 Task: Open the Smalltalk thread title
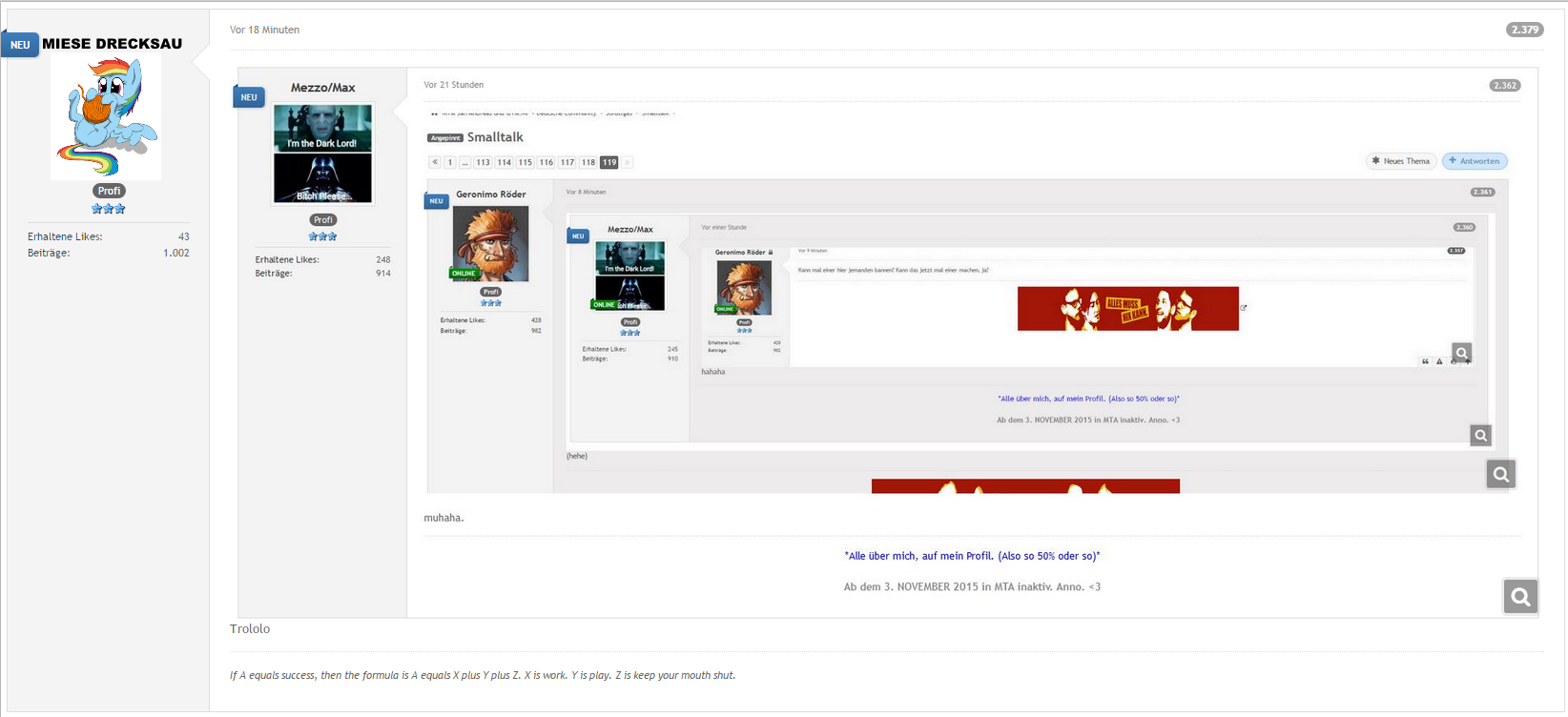pos(495,137)
